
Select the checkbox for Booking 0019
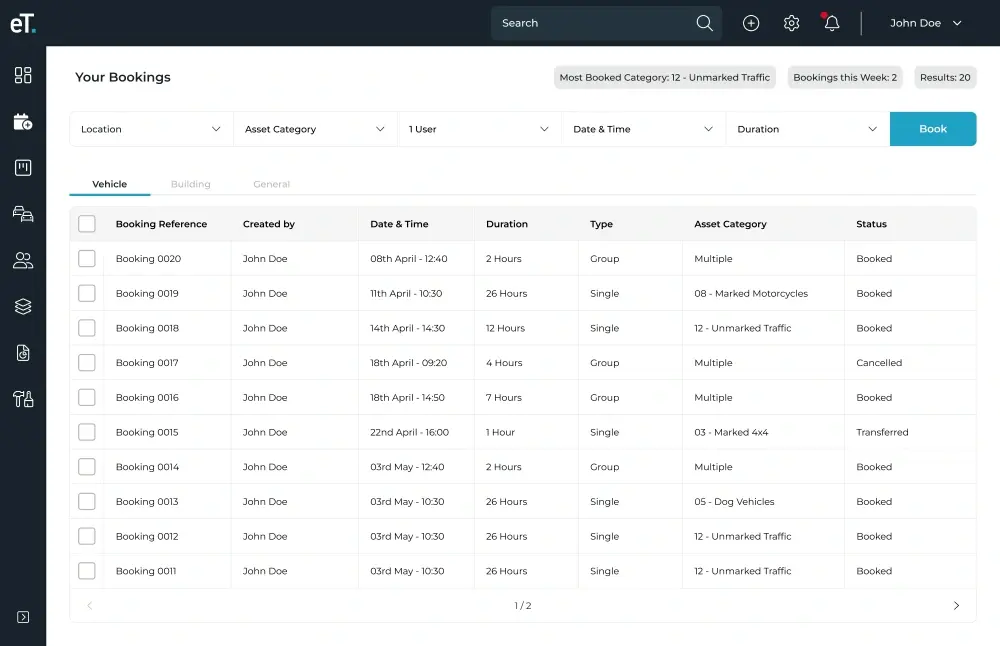pos(87,293)
